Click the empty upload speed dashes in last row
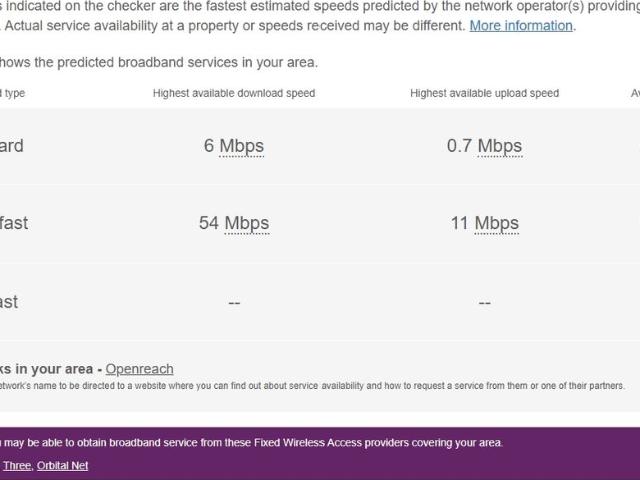The height and width of the screenshot is (480, 640). [484, 302]
